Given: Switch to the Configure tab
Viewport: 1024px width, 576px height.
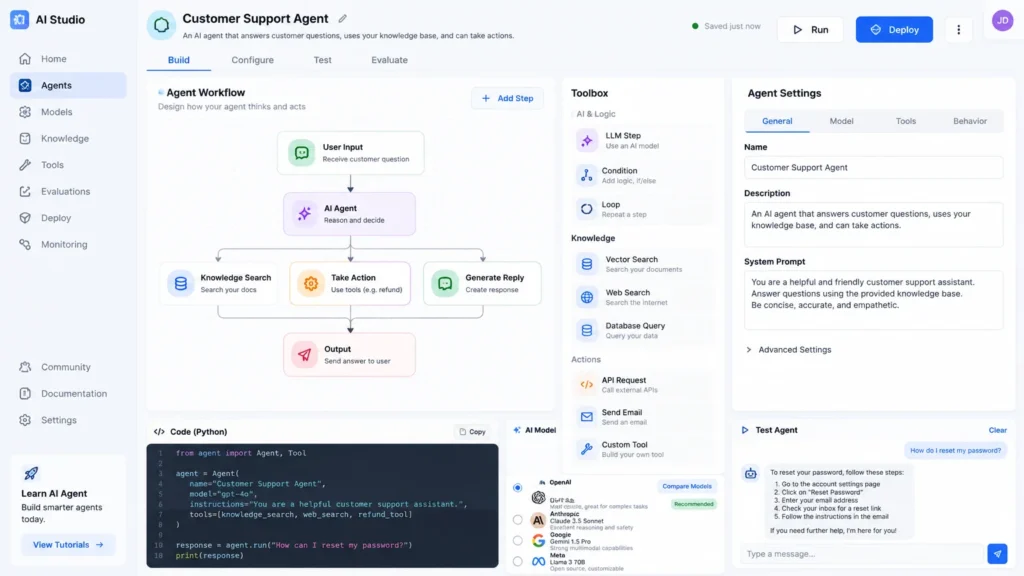Looking at the screenshot, I should tap(252, 60).
